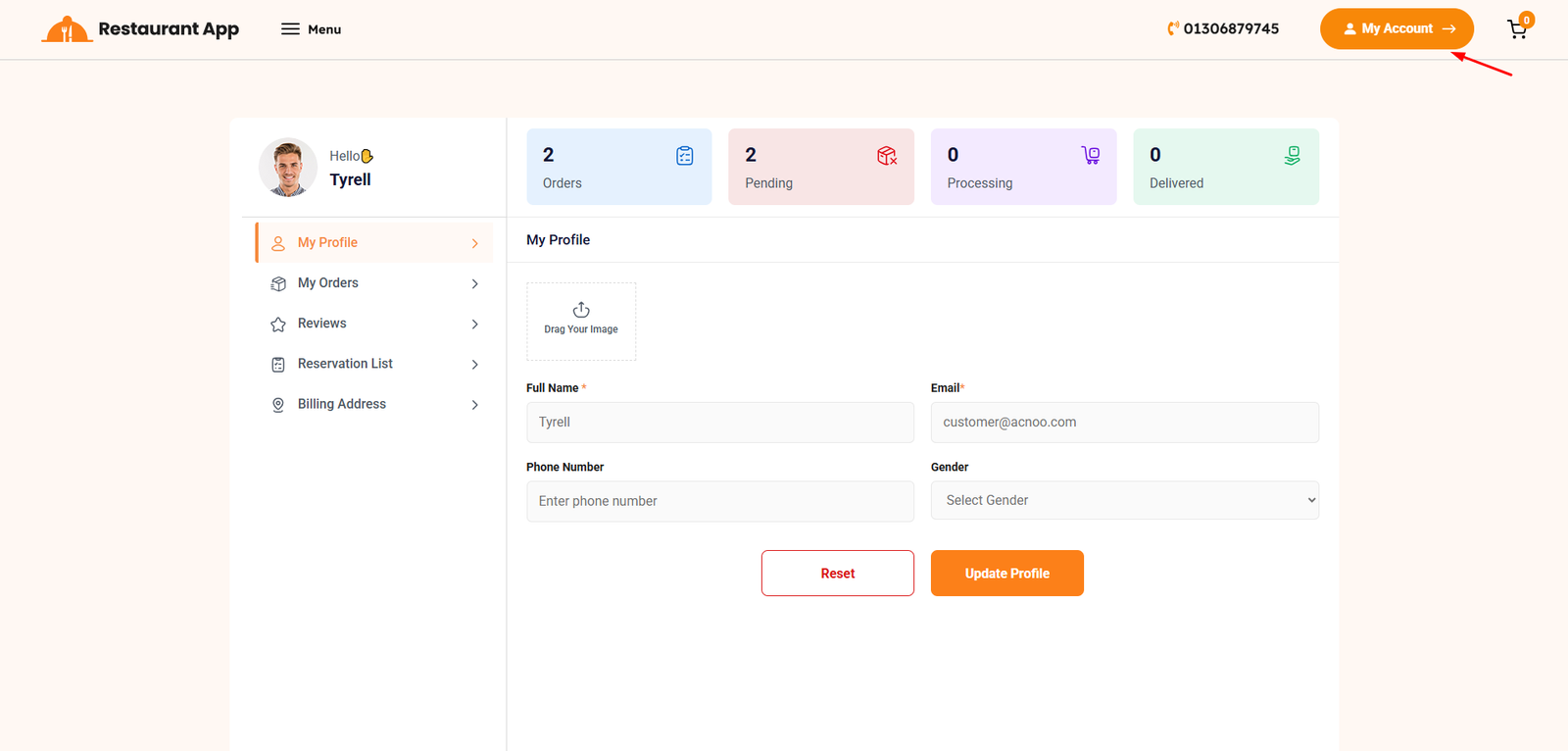Select My Profile in sidebar
The image size is (1568, 751).
point(328,243)
